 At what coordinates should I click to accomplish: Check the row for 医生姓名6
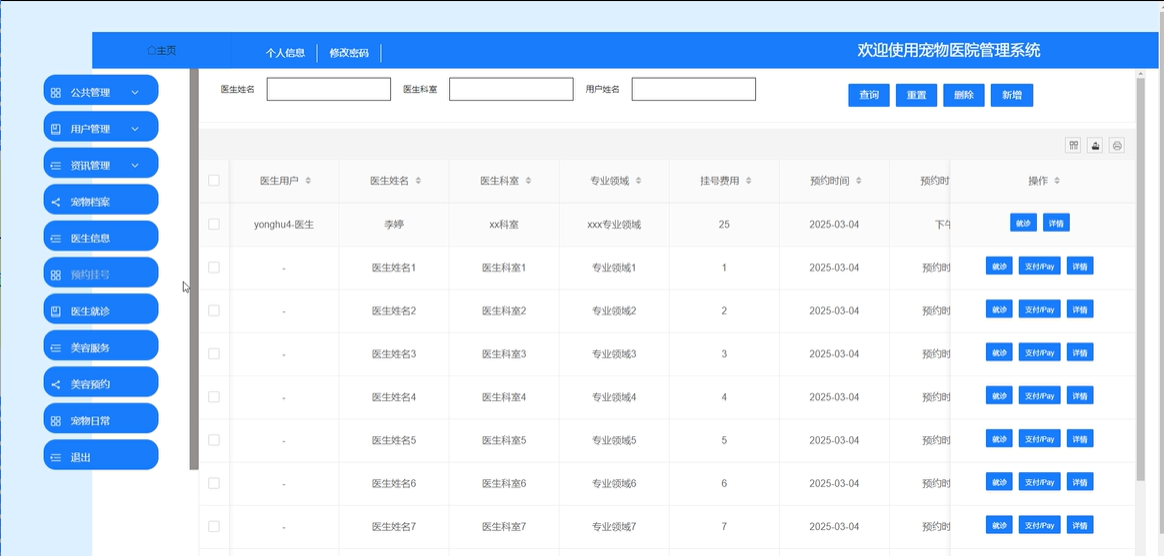click(x=214, y=483)
